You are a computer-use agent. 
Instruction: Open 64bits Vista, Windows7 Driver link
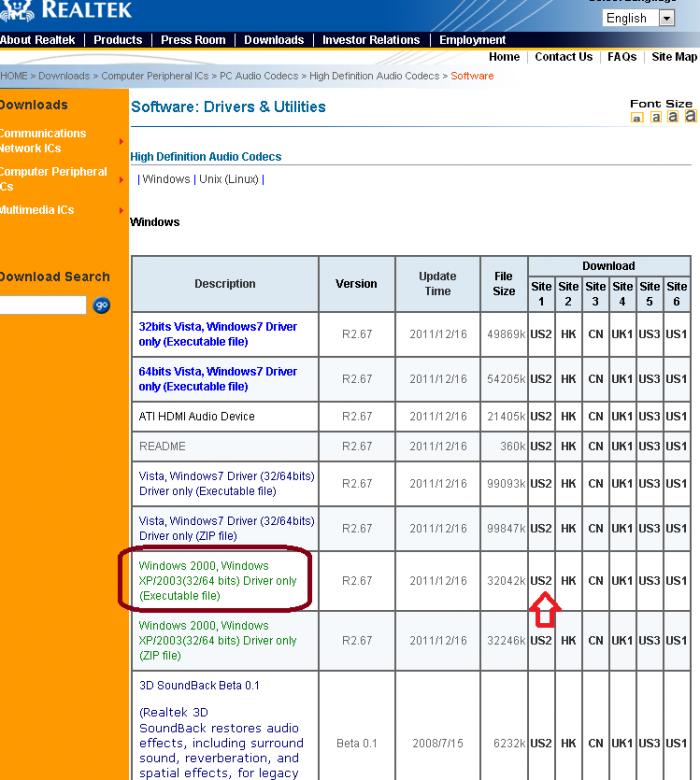[x=218, y=379]
